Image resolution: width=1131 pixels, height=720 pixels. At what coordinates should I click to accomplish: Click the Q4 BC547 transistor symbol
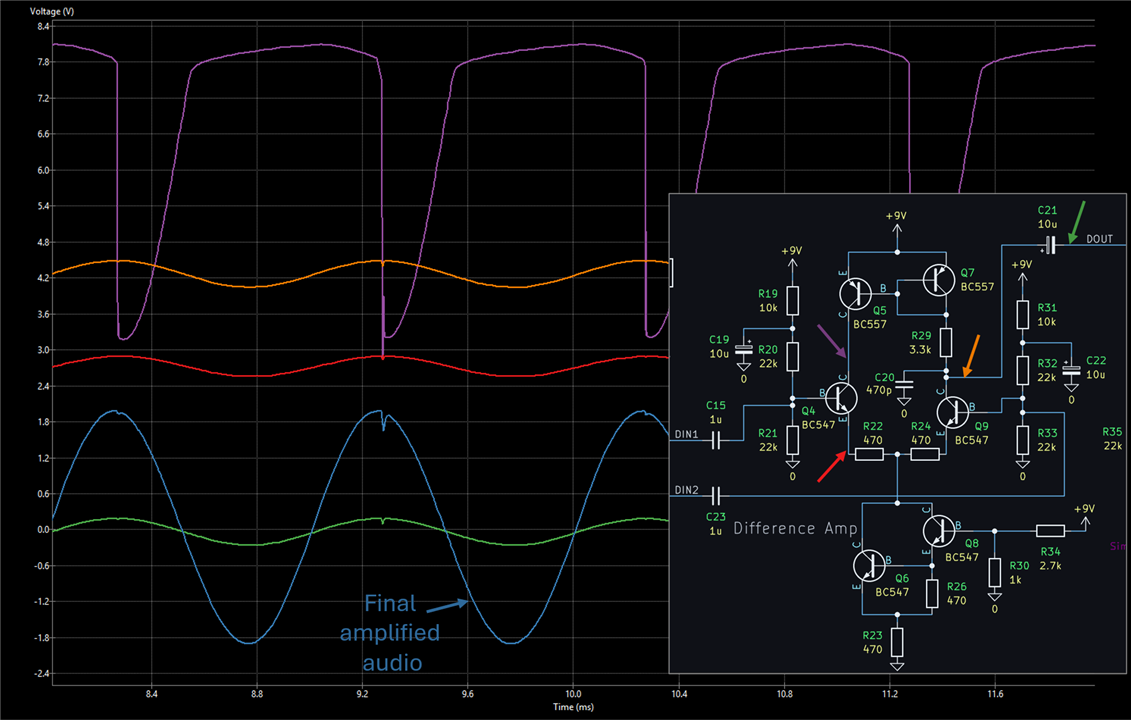pos(840,398)
